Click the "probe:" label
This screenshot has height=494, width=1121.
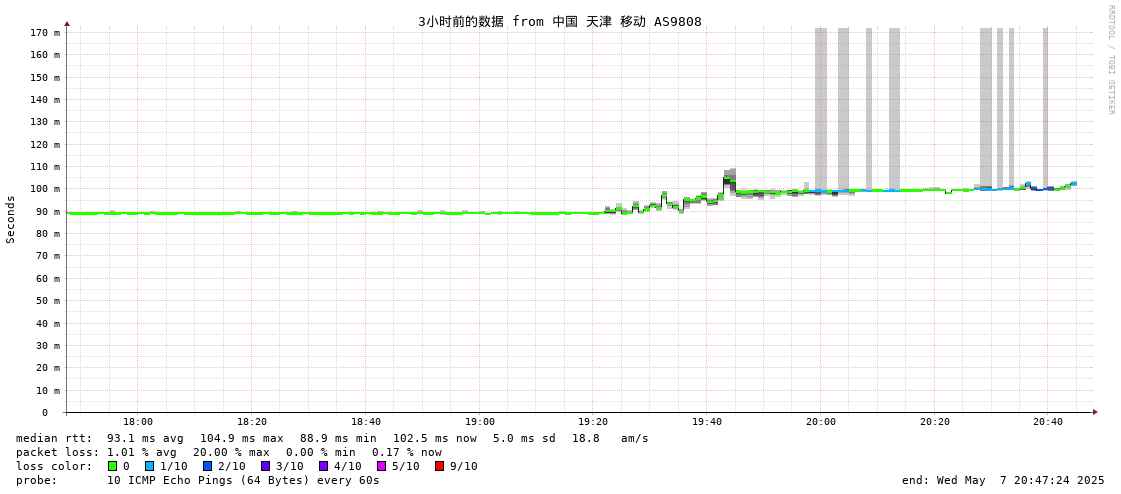click(x=36, y=480)
